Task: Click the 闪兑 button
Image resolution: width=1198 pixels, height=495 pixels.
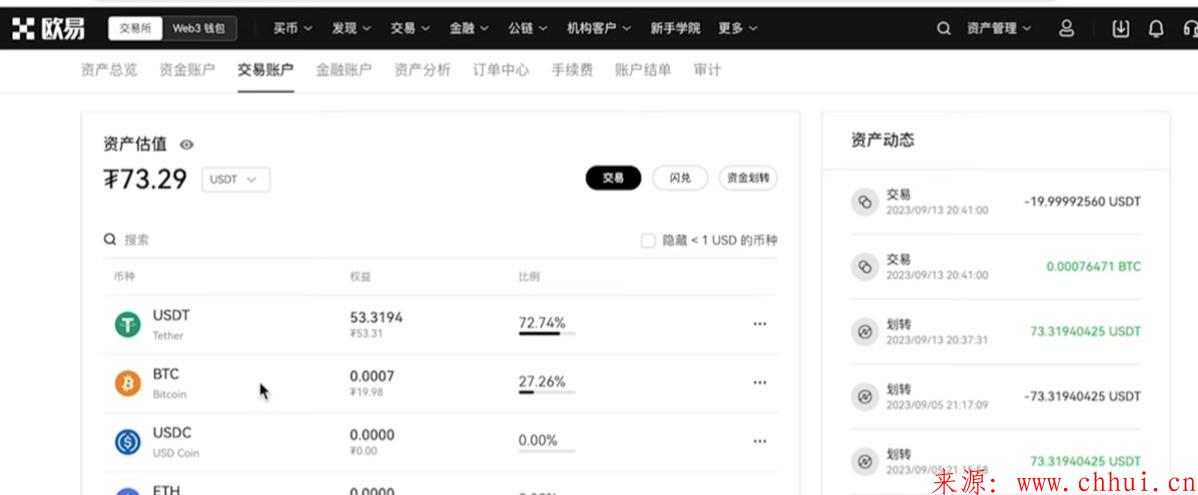Action: coord(680,178)
